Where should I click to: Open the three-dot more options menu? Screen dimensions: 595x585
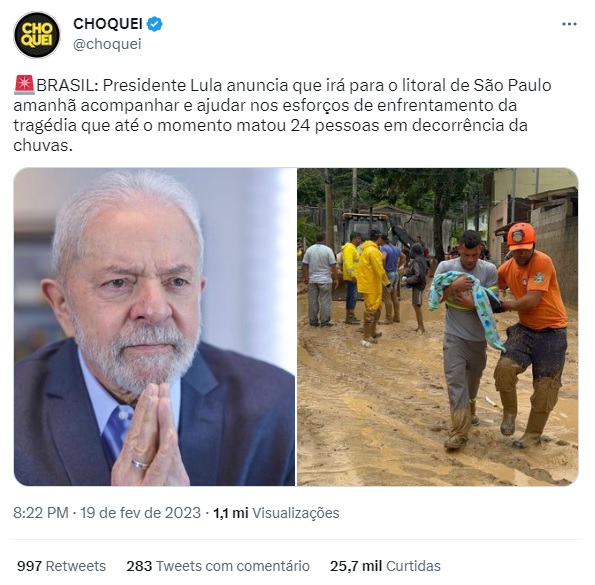point(569,24)
